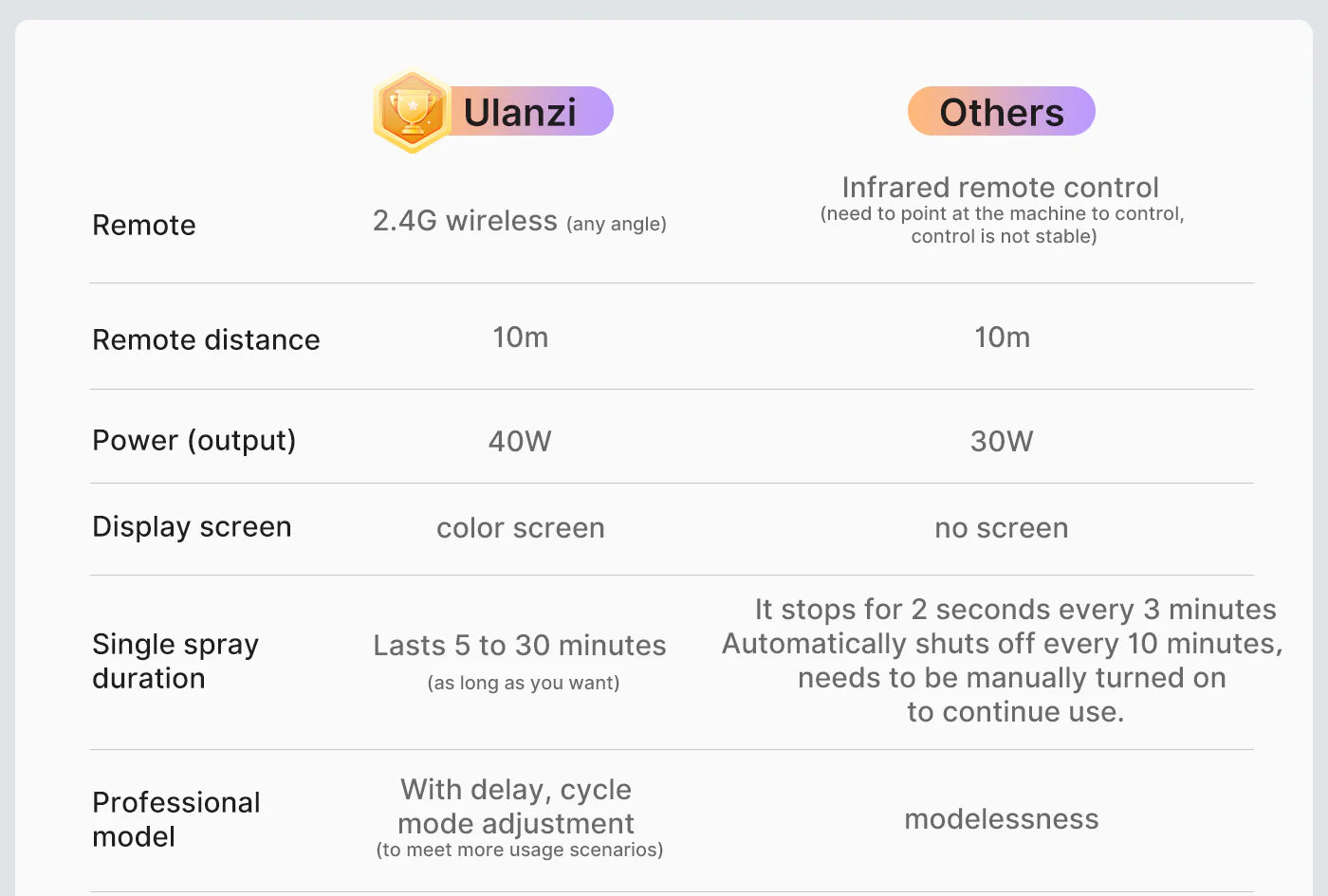This screenshot has height=896, width=1328.
Task: Select the Display screen row label
Action: click(192, 527)
